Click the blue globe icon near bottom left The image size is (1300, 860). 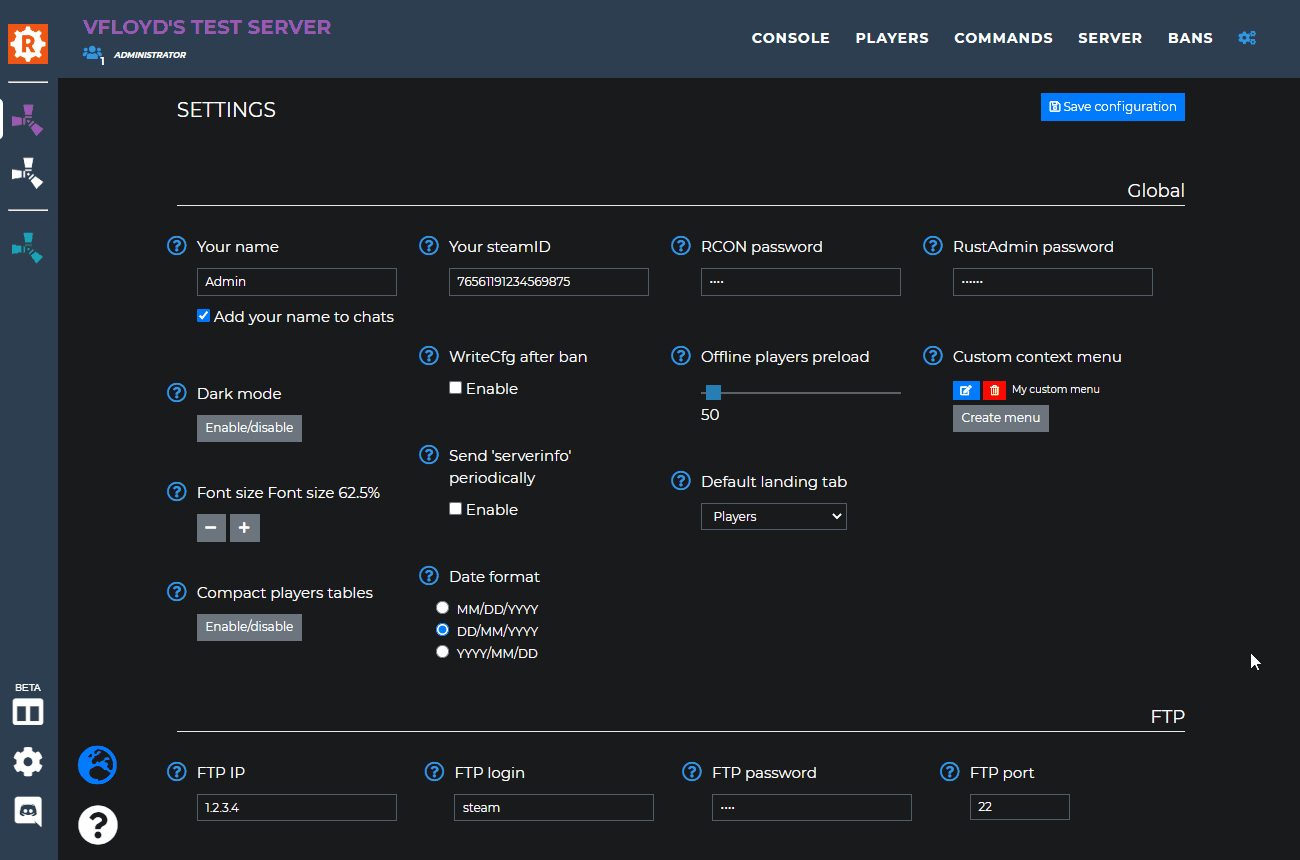[x=97, y=763]
